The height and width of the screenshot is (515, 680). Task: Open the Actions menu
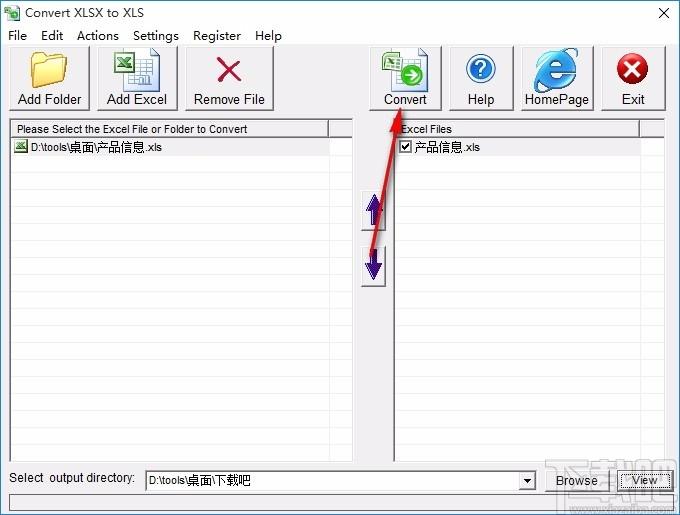[x=98, y=36]
